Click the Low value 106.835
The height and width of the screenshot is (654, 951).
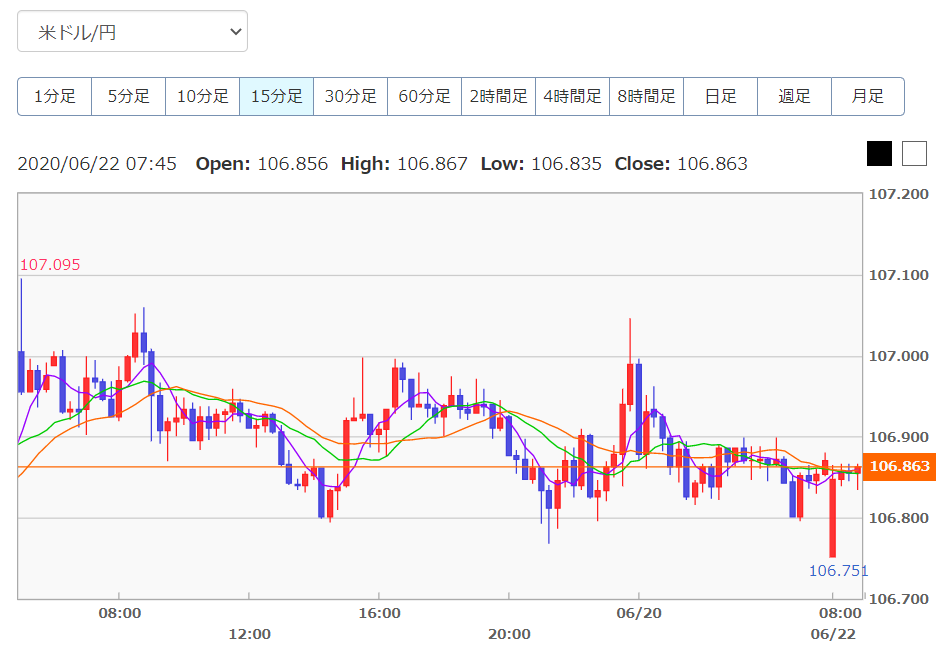click(x=566, y=164)
